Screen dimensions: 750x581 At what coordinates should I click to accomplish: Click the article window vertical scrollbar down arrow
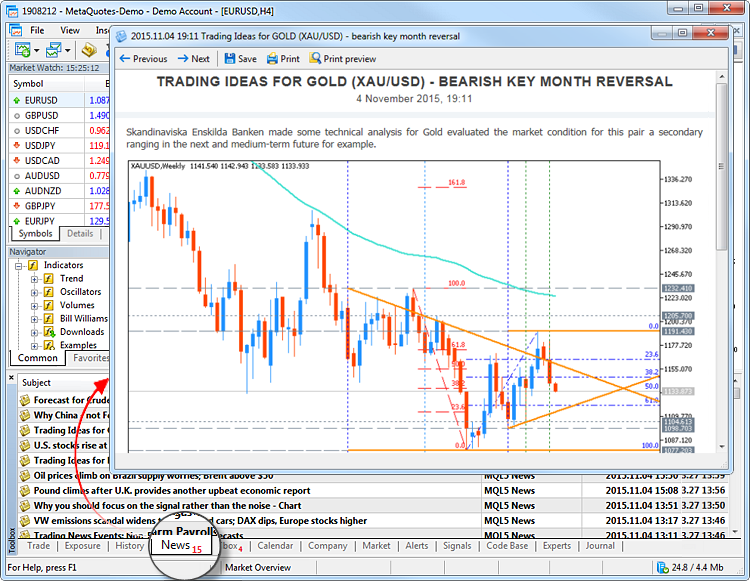(722, 447)
